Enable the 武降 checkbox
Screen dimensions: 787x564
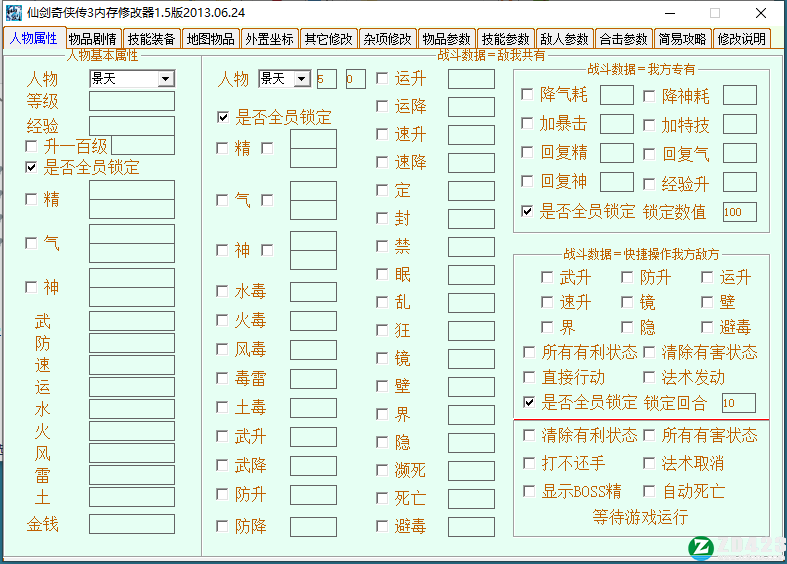pos(222,465)
